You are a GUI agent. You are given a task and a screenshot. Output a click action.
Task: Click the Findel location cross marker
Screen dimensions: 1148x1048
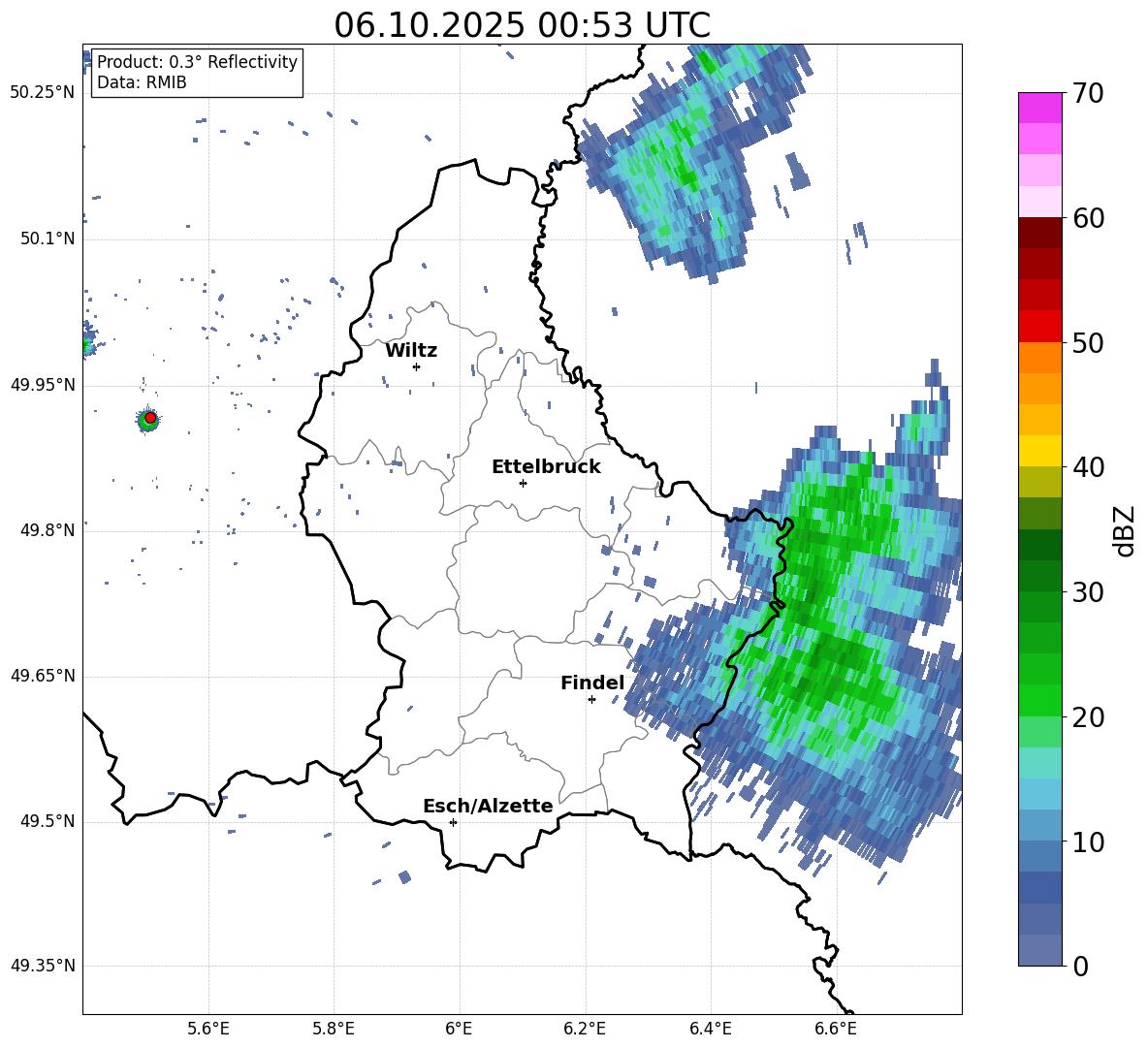point(591,700)
